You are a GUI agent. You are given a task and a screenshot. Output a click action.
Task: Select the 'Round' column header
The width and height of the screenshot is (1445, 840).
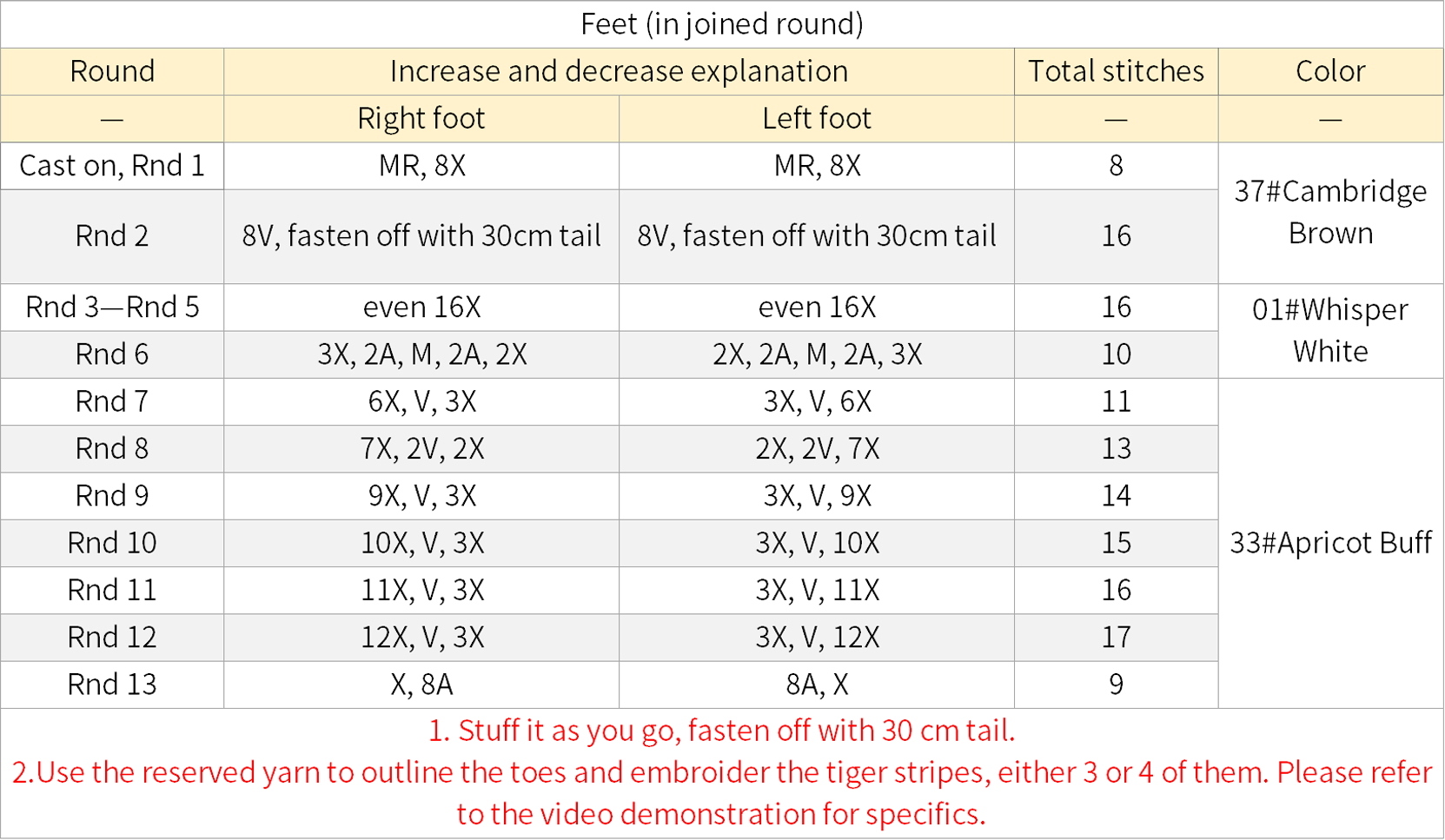(112, 71)
